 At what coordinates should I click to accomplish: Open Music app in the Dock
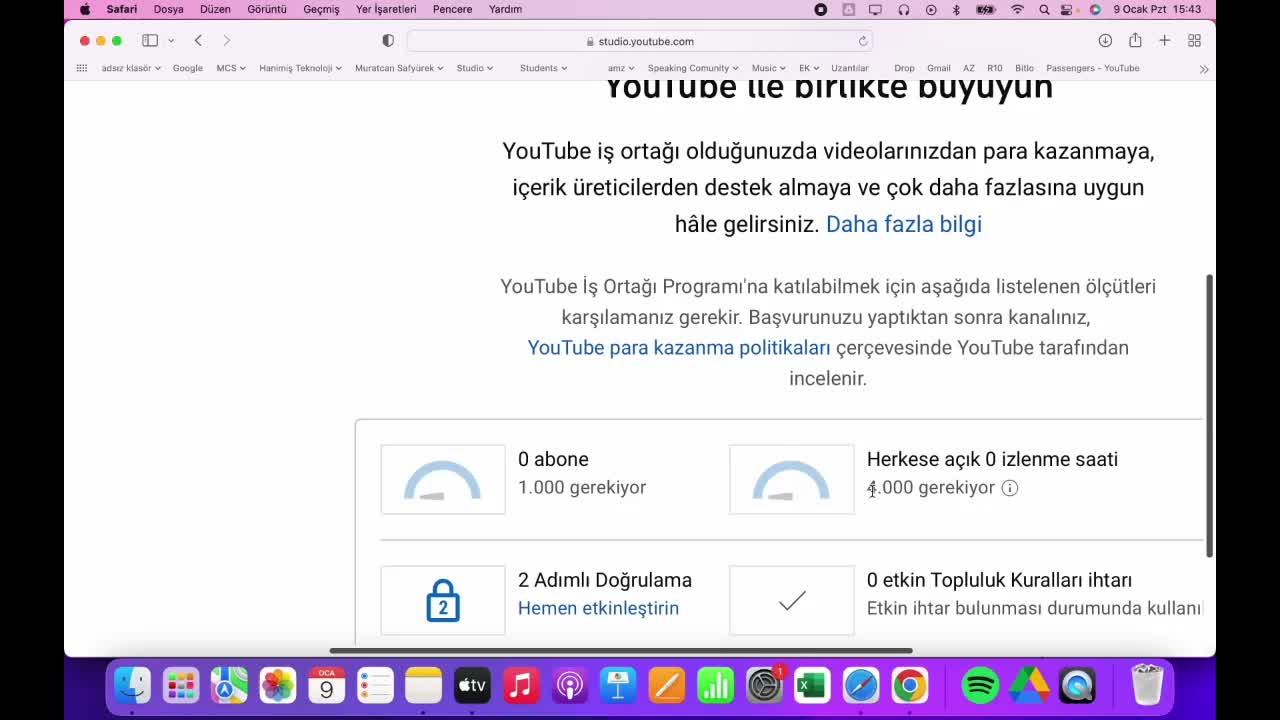click(x=520, y=686)
